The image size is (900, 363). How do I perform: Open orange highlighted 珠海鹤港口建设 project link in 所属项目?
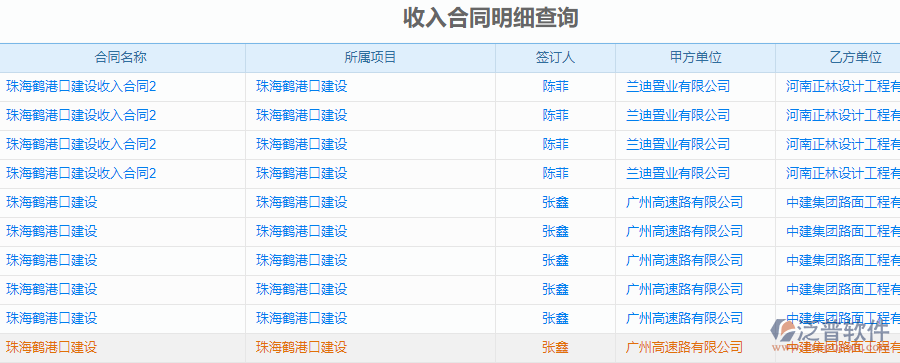(x=301, y=347)
